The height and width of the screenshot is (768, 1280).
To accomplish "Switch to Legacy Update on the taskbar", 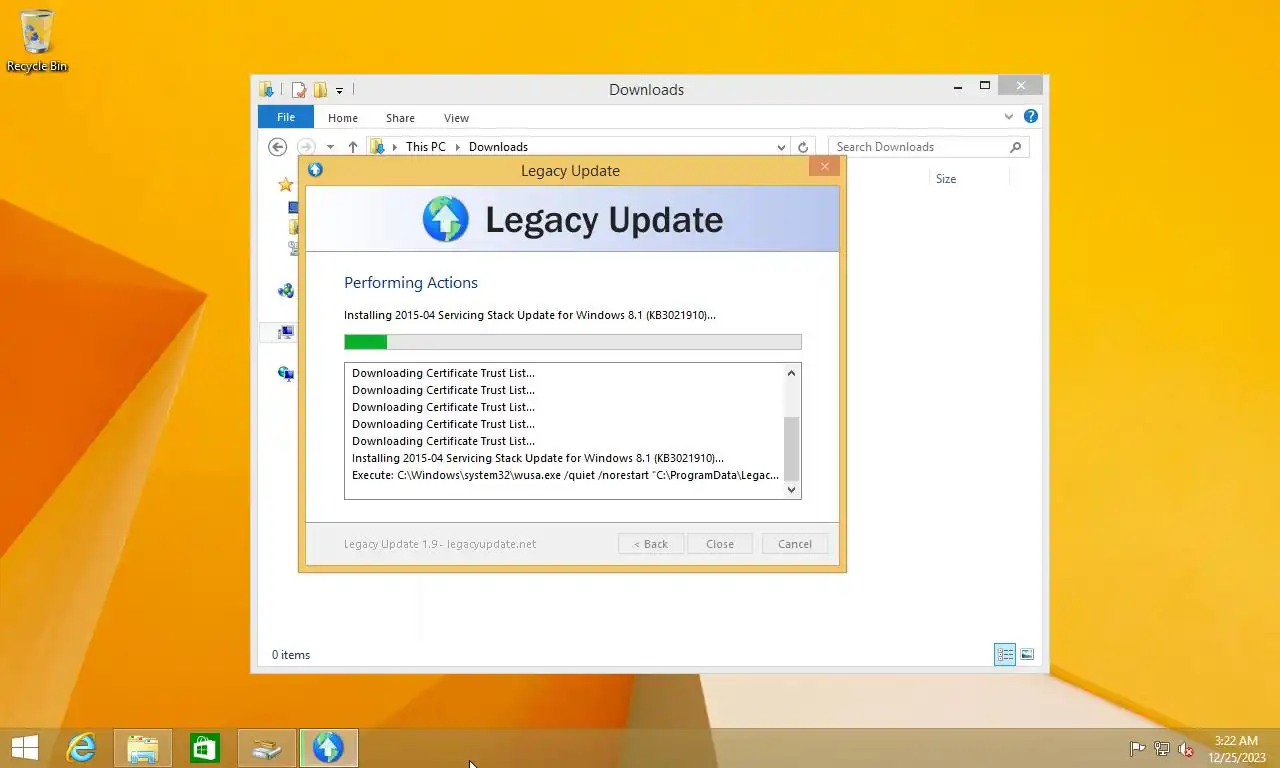I will coord(328,748).
